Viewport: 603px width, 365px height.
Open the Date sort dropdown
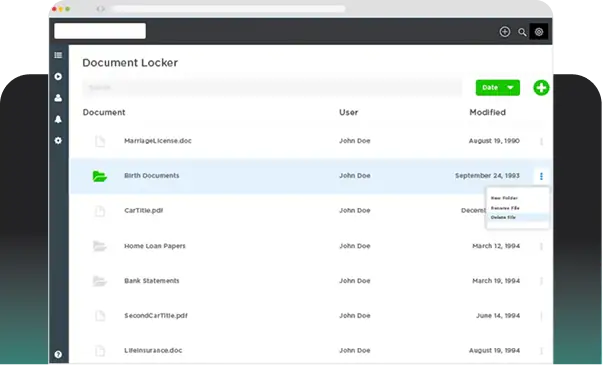(498, 88)
